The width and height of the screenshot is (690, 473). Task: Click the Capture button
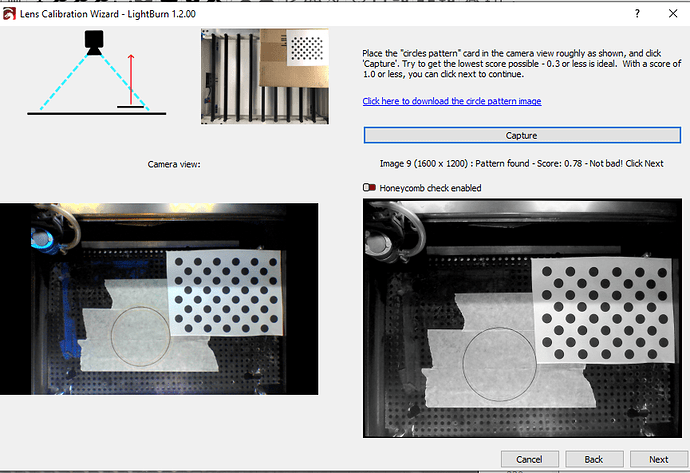522,135
